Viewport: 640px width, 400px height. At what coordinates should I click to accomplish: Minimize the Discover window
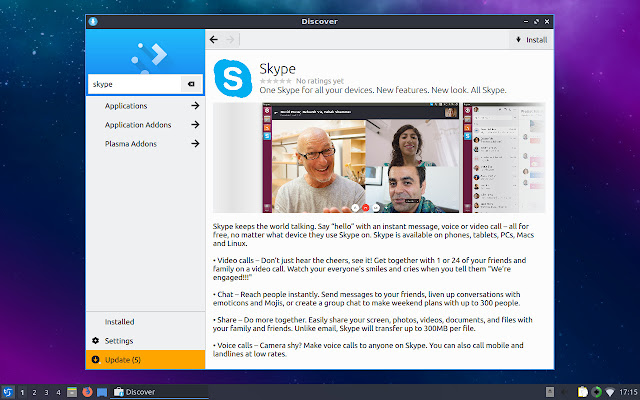(526, 21)
